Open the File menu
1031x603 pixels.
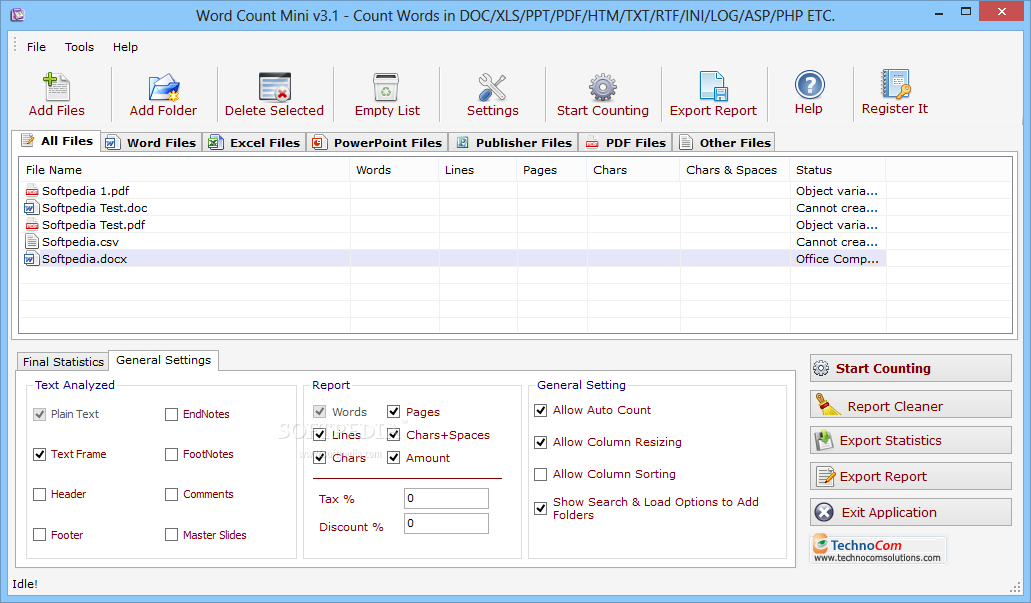point(36,47)
